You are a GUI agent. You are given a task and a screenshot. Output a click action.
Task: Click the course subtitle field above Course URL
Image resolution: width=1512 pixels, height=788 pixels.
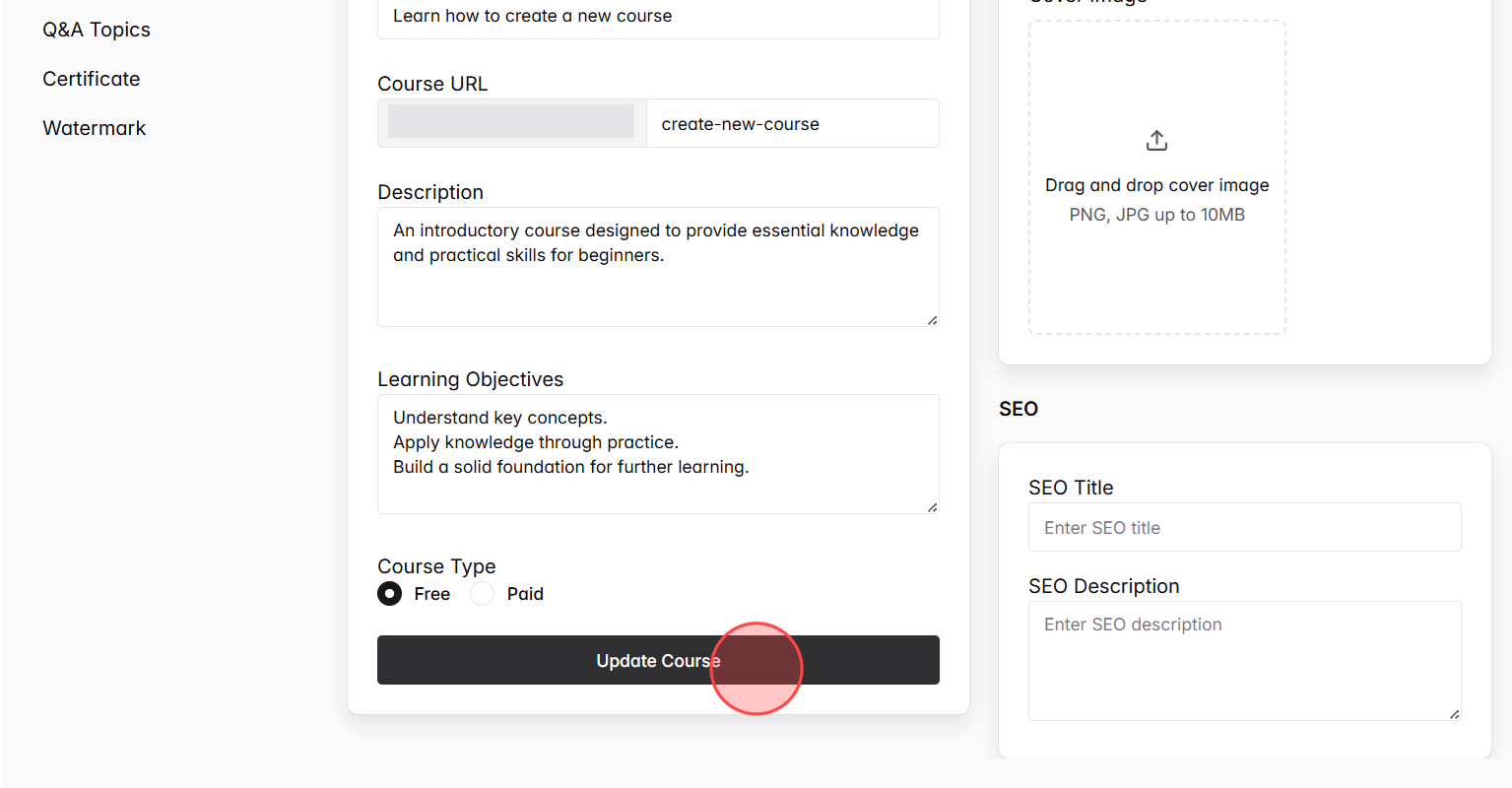658,16
